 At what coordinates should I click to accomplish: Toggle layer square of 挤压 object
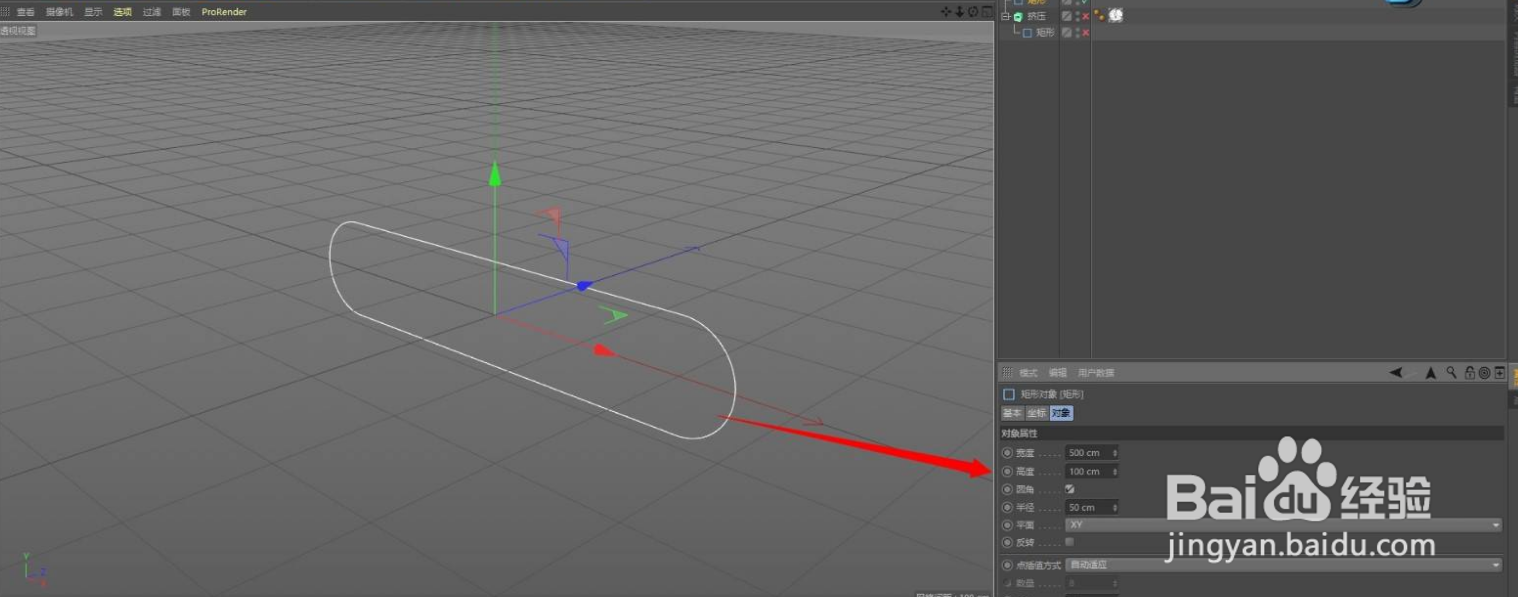pyautogui.click(x=1067, y=17)
